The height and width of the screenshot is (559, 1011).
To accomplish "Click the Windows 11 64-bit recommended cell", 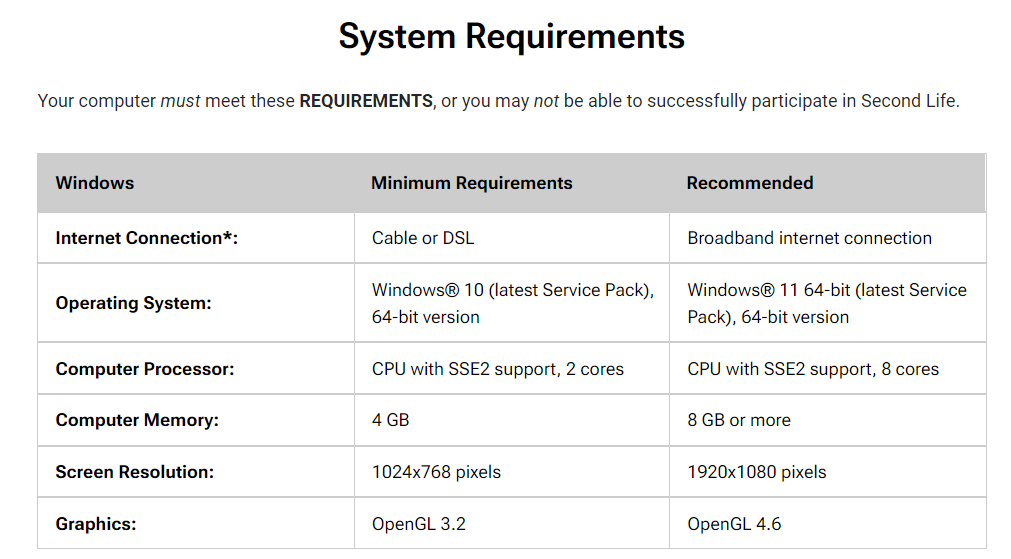I will click(827, 303).
